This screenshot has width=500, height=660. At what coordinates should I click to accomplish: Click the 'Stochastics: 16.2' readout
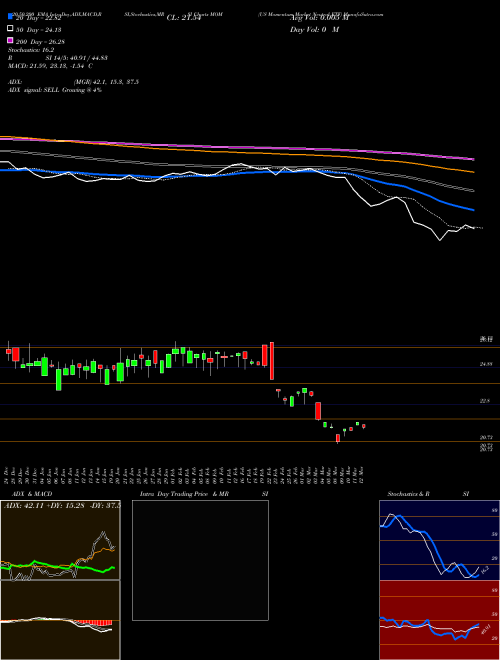(31, 50)
